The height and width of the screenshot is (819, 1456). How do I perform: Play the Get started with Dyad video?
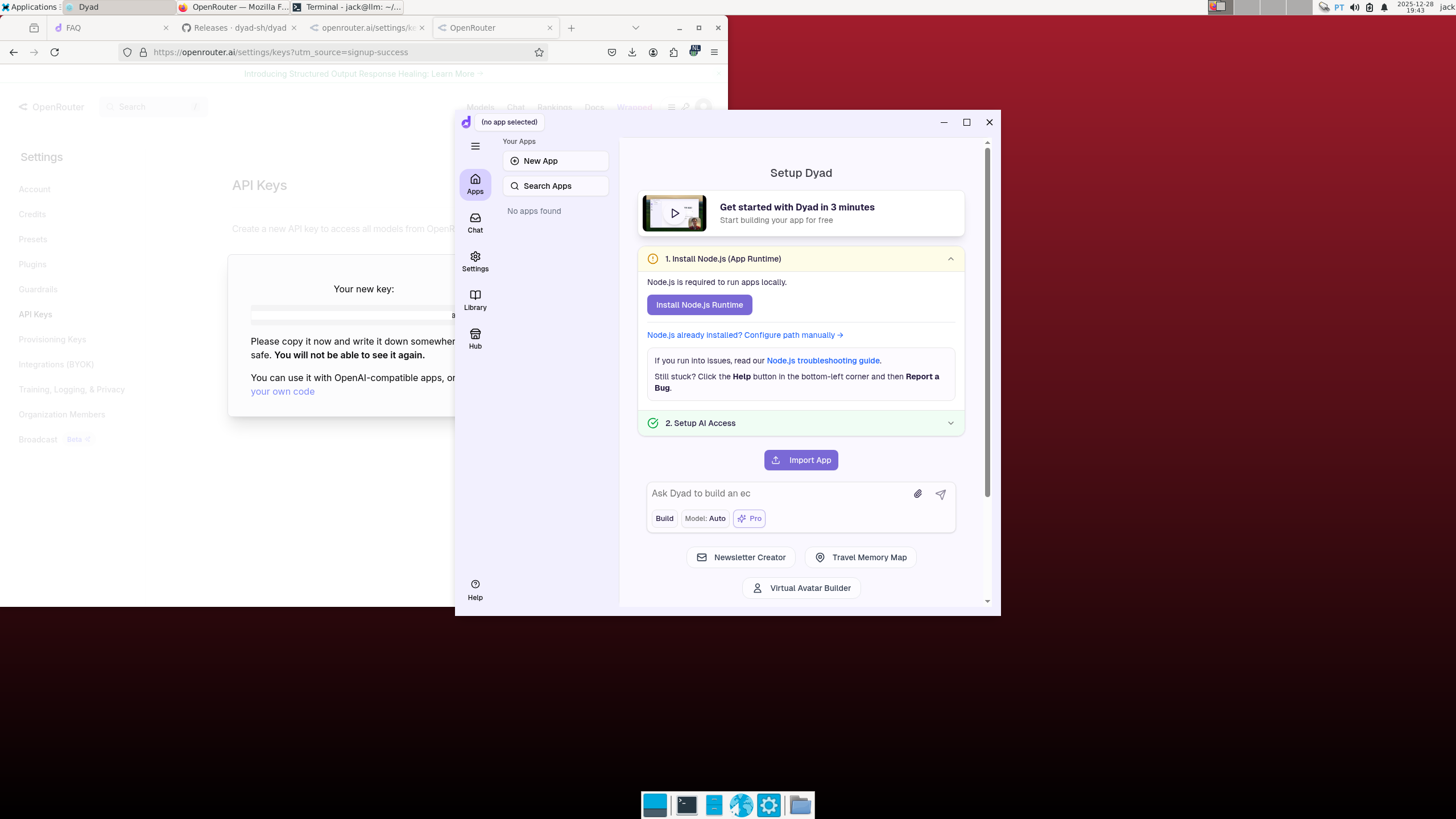[675, 213]
